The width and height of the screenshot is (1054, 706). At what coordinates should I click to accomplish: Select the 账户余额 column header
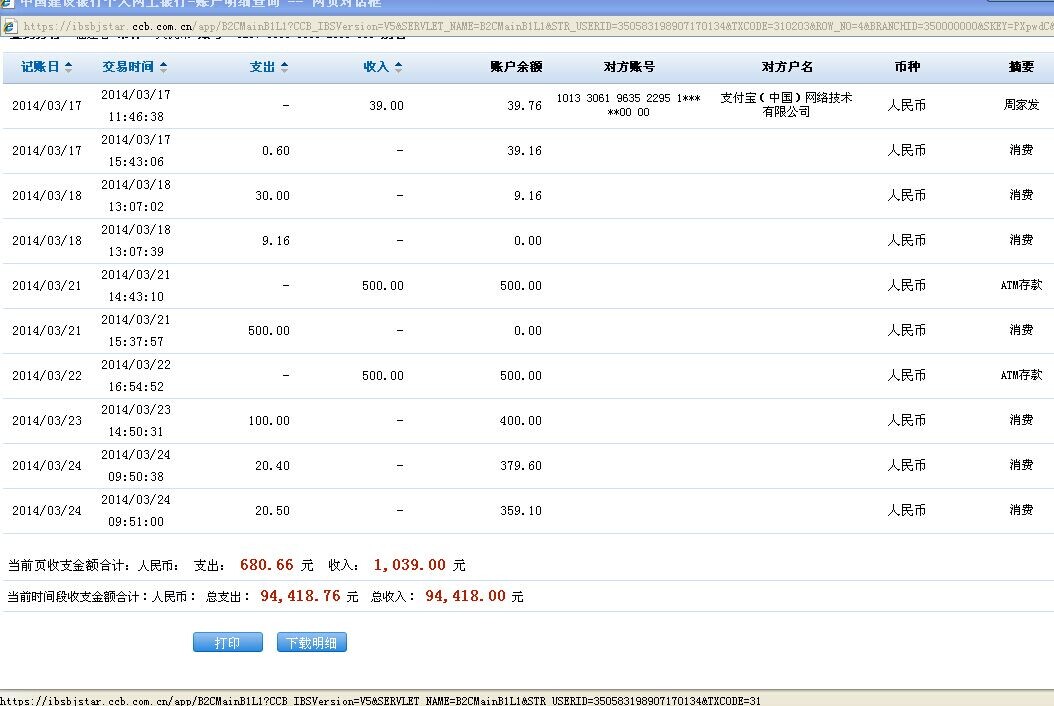(x=516, y=67)
